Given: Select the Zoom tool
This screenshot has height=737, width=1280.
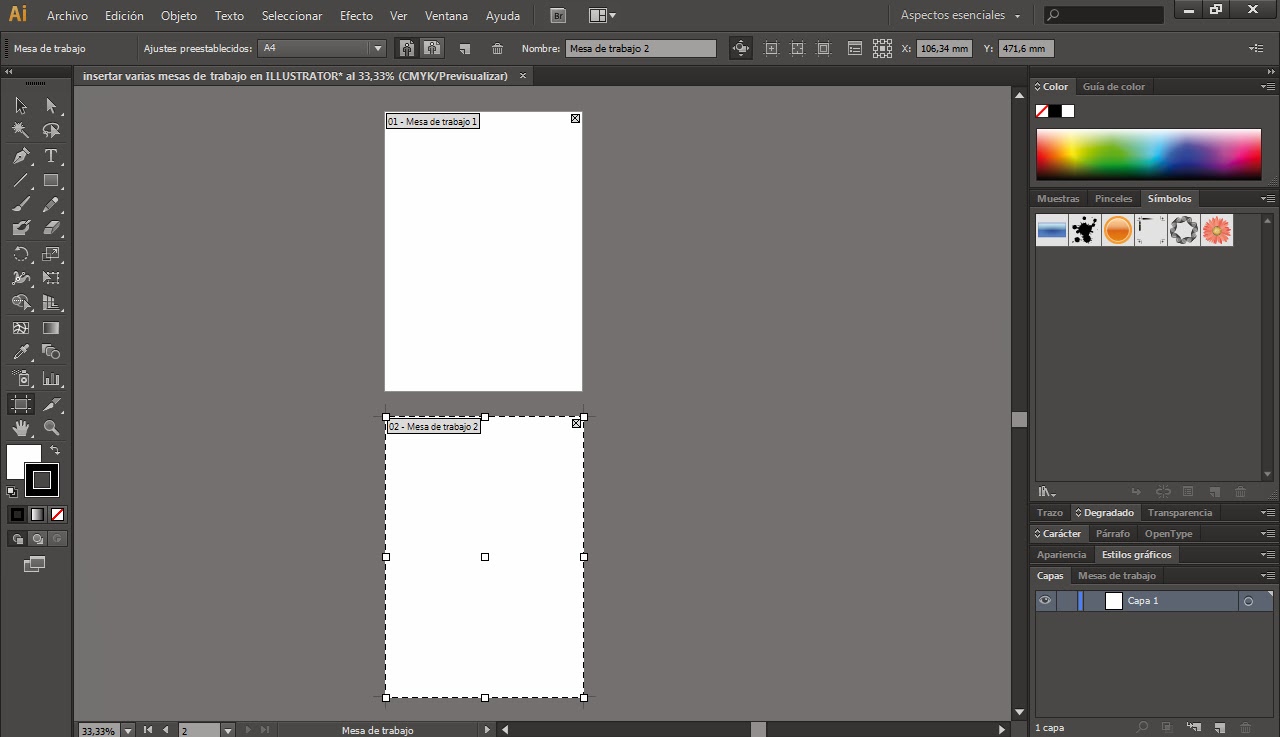Looking at the screenshot, I should click(51, 428).
